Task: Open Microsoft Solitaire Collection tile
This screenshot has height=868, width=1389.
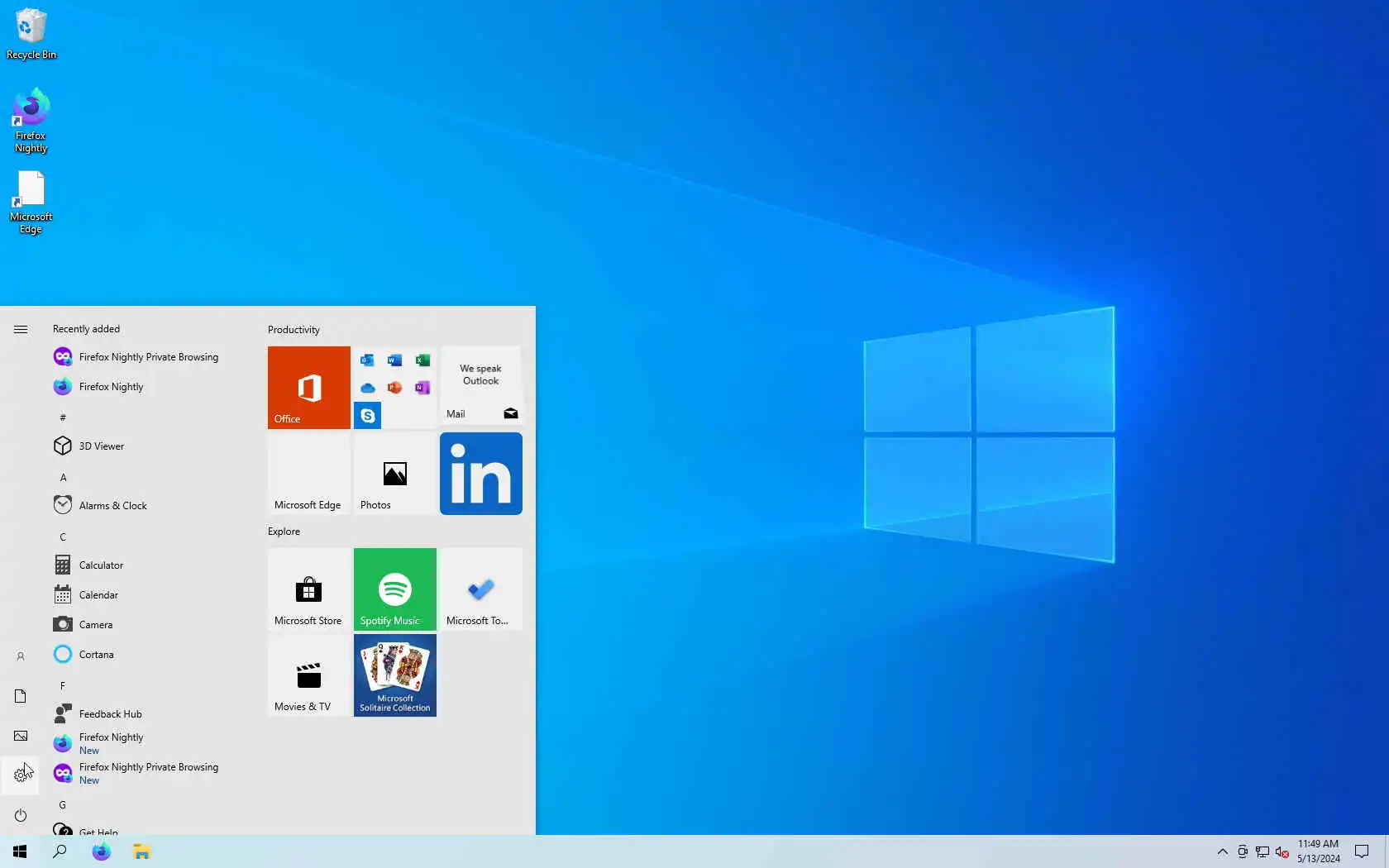Action: [x=395, y=675]
